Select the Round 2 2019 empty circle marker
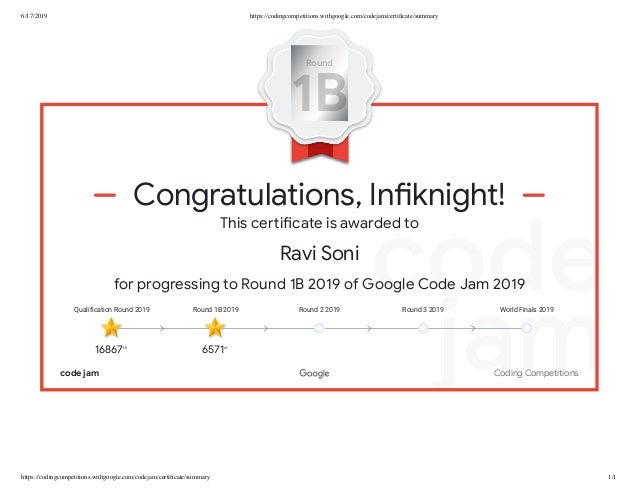 (319, 328)
